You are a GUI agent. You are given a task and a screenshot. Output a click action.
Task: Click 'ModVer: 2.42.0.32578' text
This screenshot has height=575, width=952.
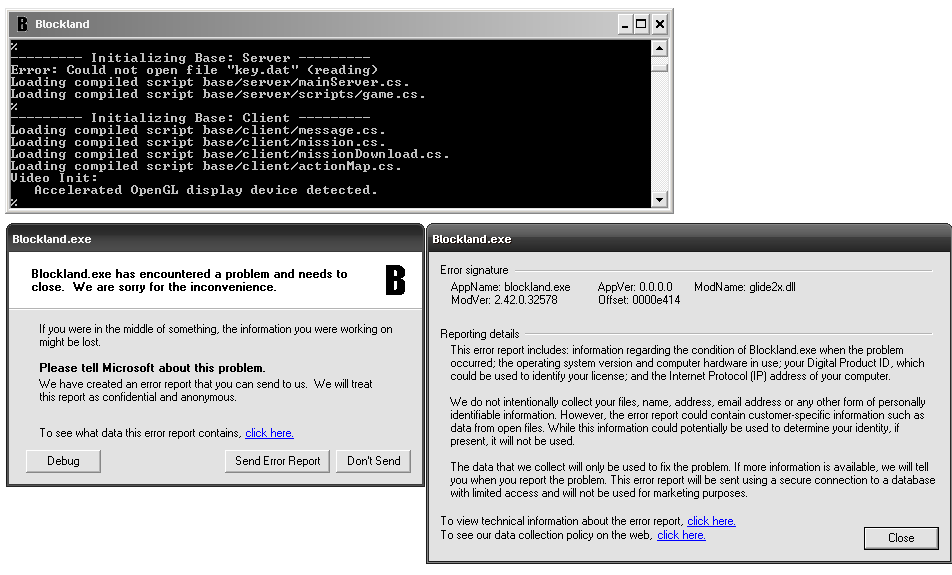click(504, 300)
